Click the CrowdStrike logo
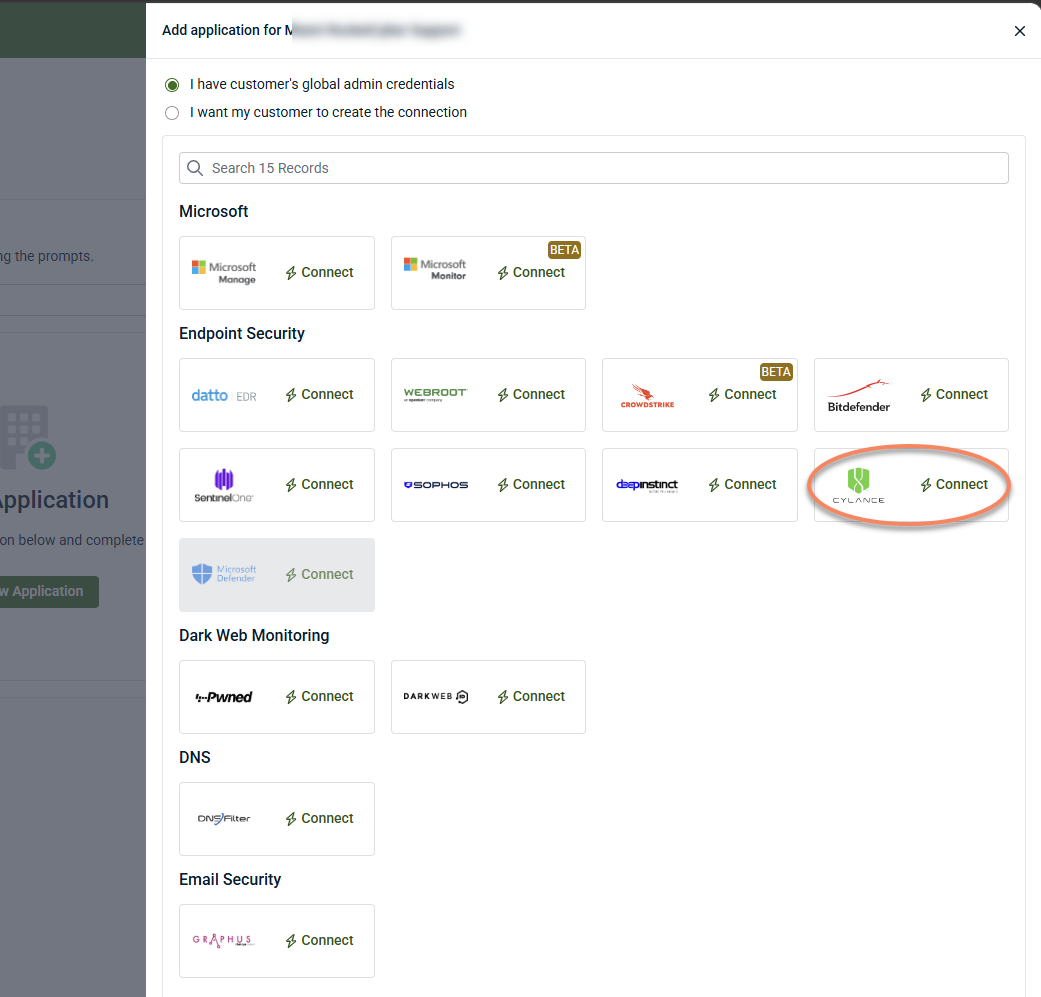1041x997 pixels. [x=647, y=396]
